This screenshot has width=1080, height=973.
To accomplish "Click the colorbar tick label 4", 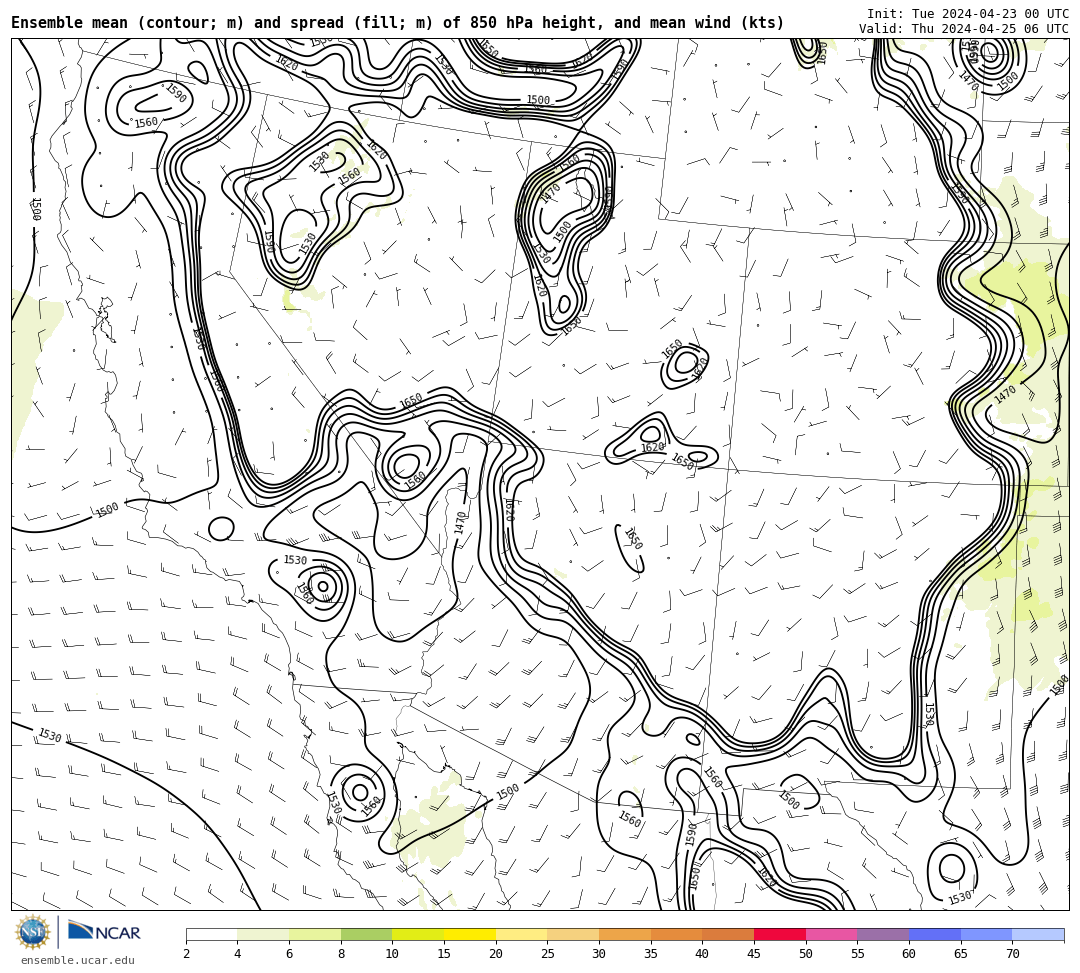I will coord(238,954).
